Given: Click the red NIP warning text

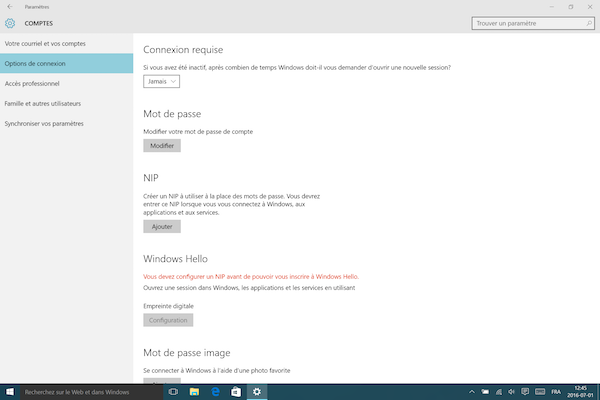Looking at the screenshot, I should (x=251, y=276).
